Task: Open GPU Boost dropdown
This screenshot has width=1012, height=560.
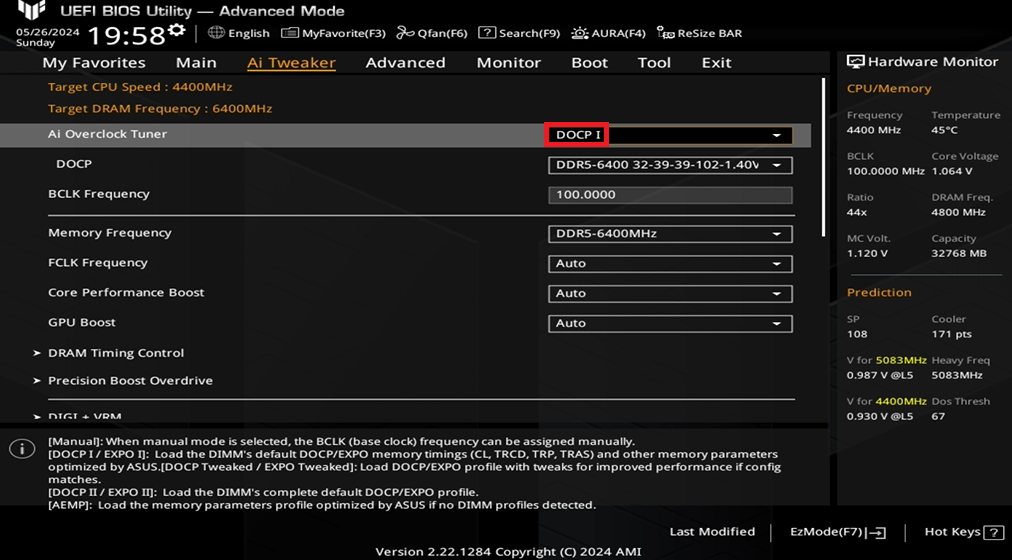Action: (x=670, y=323)
